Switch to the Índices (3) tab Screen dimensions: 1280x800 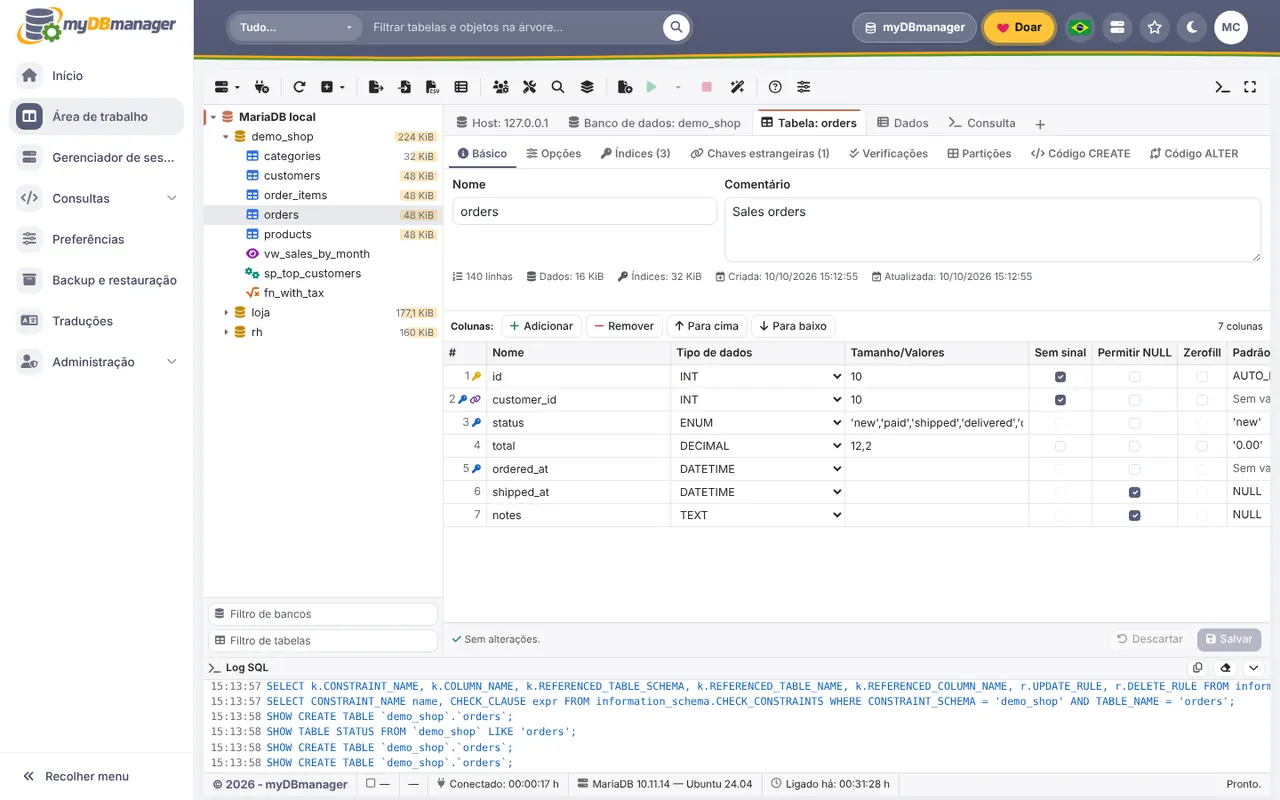tap(635, 154)
